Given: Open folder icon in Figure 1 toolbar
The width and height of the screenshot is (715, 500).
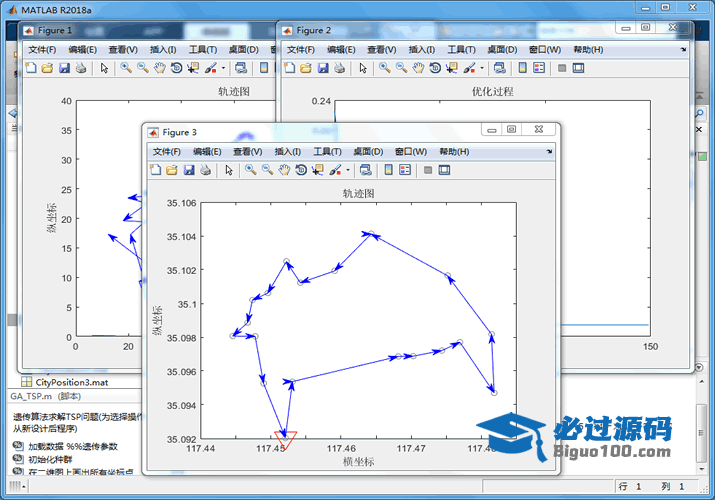Looking at the screenshot, I should coord(47,68).
